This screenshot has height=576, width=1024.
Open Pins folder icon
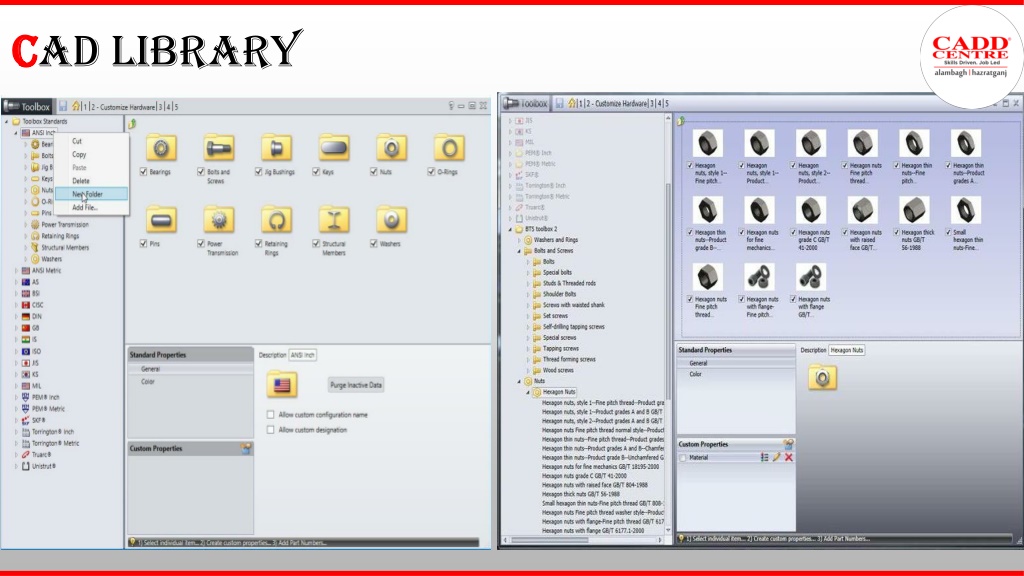[161, 220]
